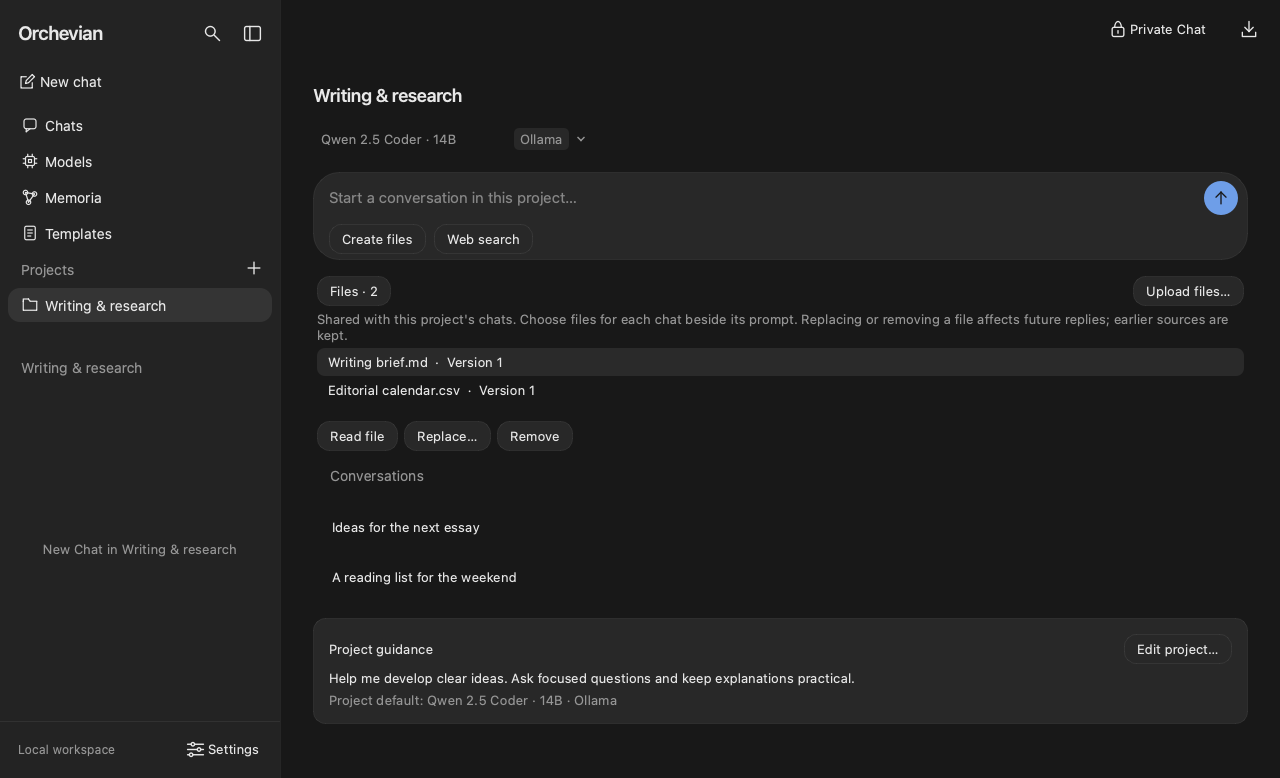Click Edit project… button
This screenshot has width=1280, height=778.
(1178, 649)
